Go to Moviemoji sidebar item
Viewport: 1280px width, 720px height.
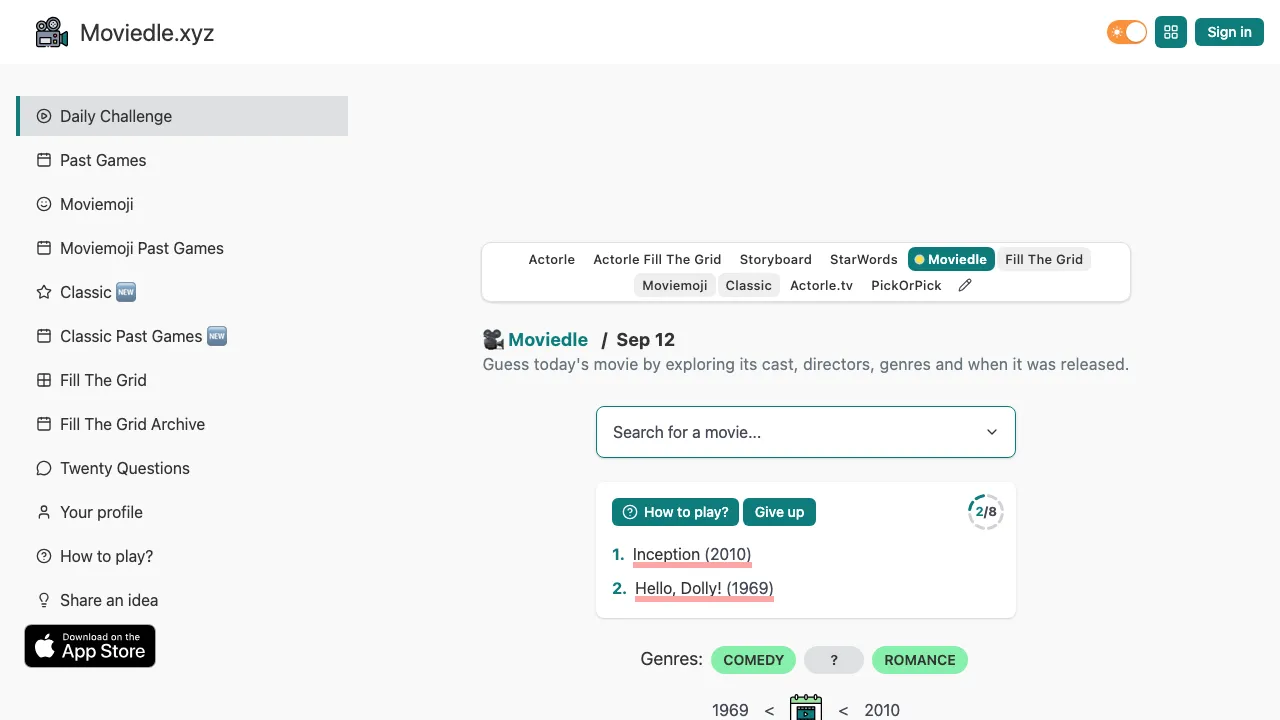click(x=182, y=204)
